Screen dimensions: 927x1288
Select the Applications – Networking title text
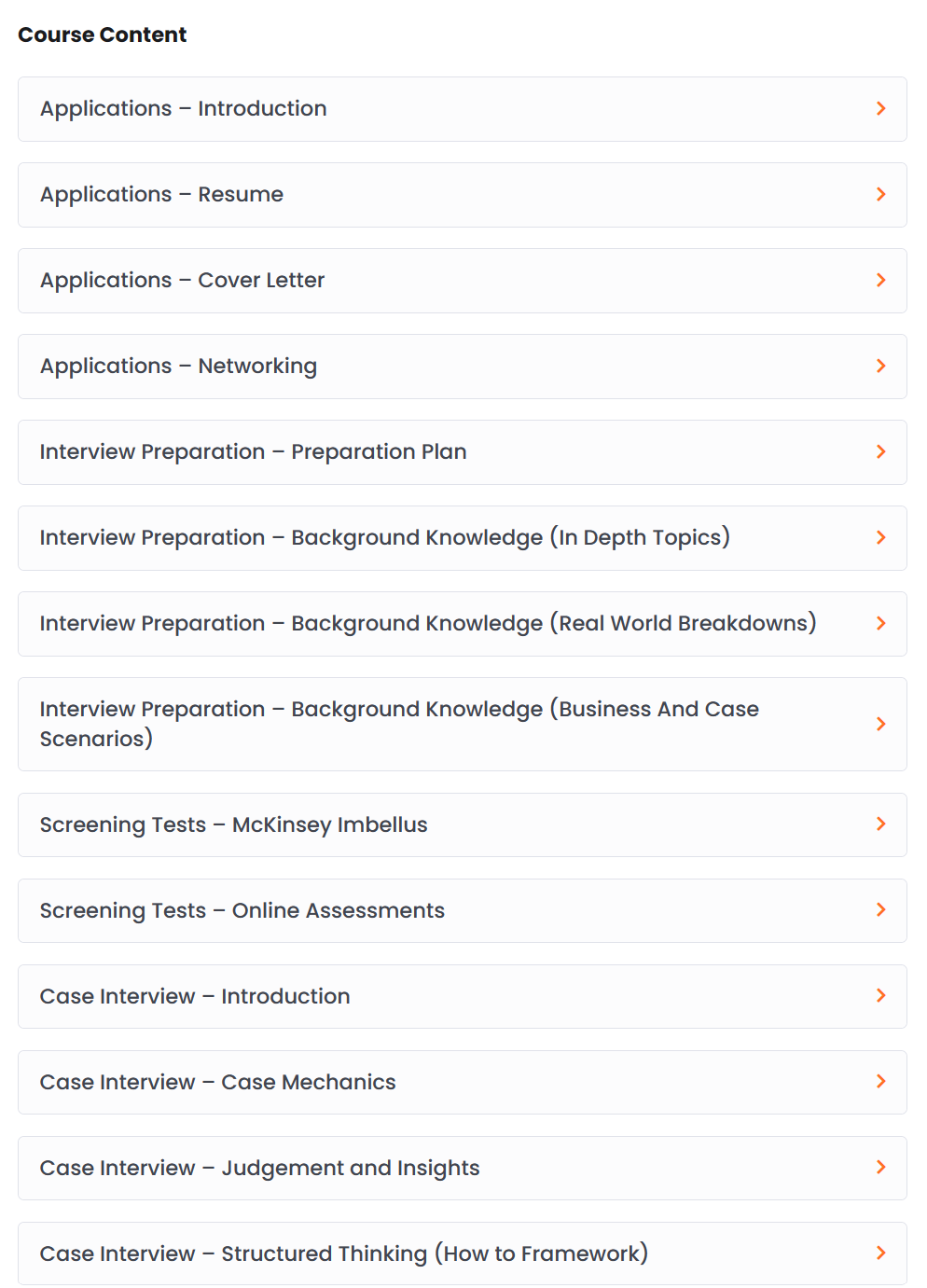click(x=178, y=366)
